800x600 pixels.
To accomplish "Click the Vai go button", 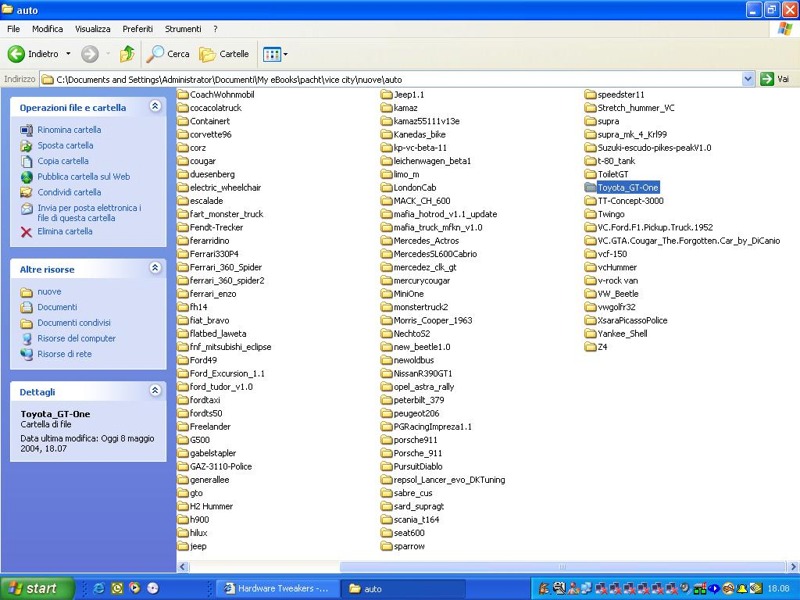I will (x=775, y=79).
